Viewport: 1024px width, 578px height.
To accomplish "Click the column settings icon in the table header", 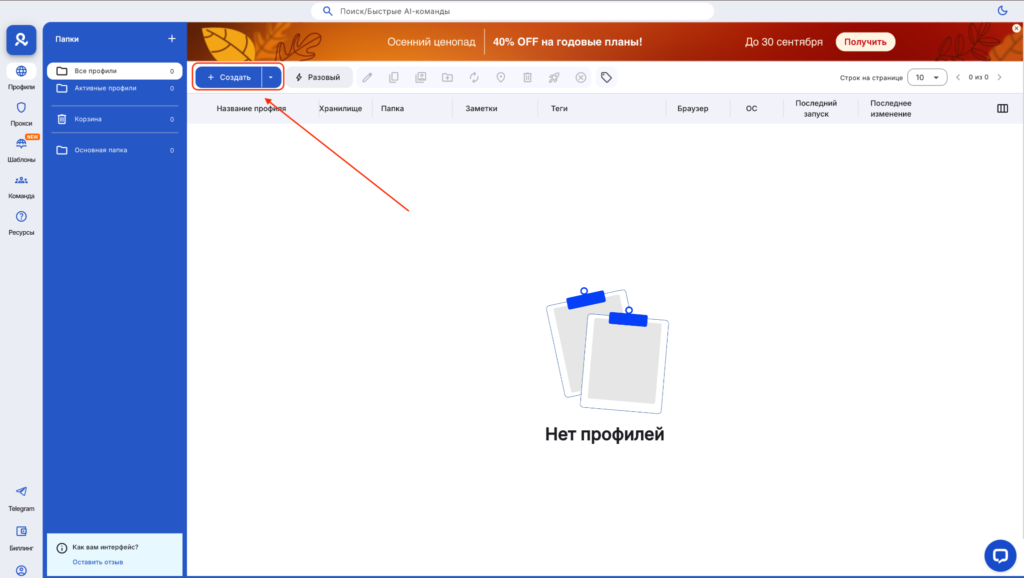I will click(1002, 108).
